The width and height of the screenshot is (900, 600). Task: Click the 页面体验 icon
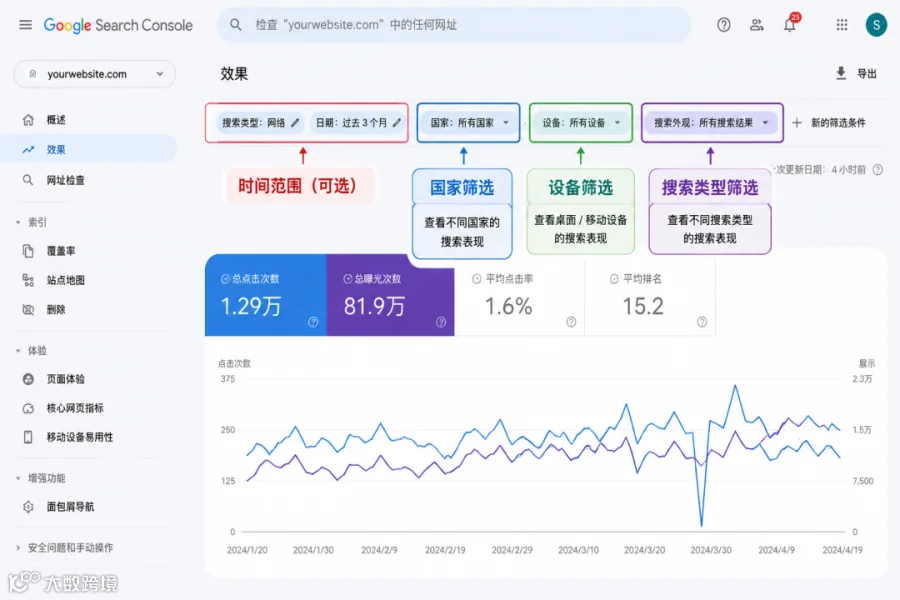pos(28,379)
